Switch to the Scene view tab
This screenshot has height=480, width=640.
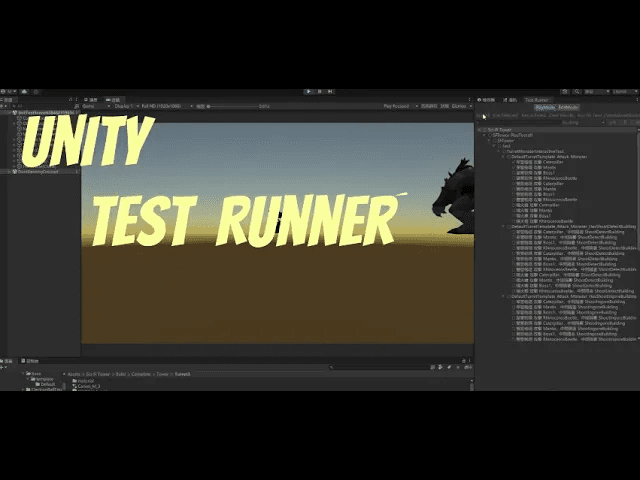coord(91,100)
